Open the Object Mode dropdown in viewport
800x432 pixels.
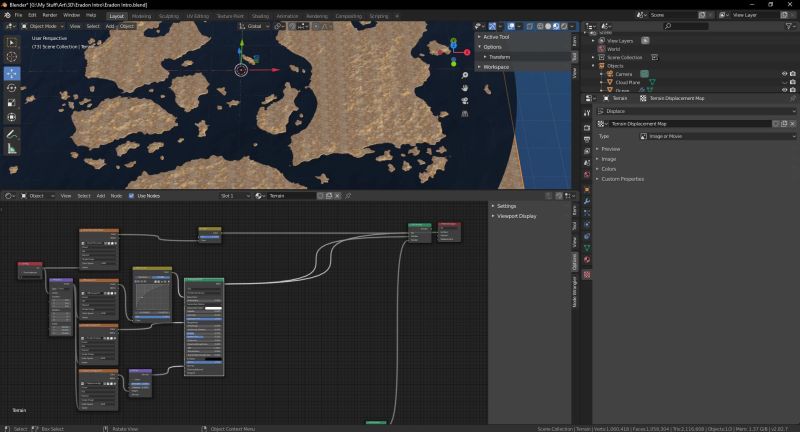pyautogui.click(x=42, y=26)
